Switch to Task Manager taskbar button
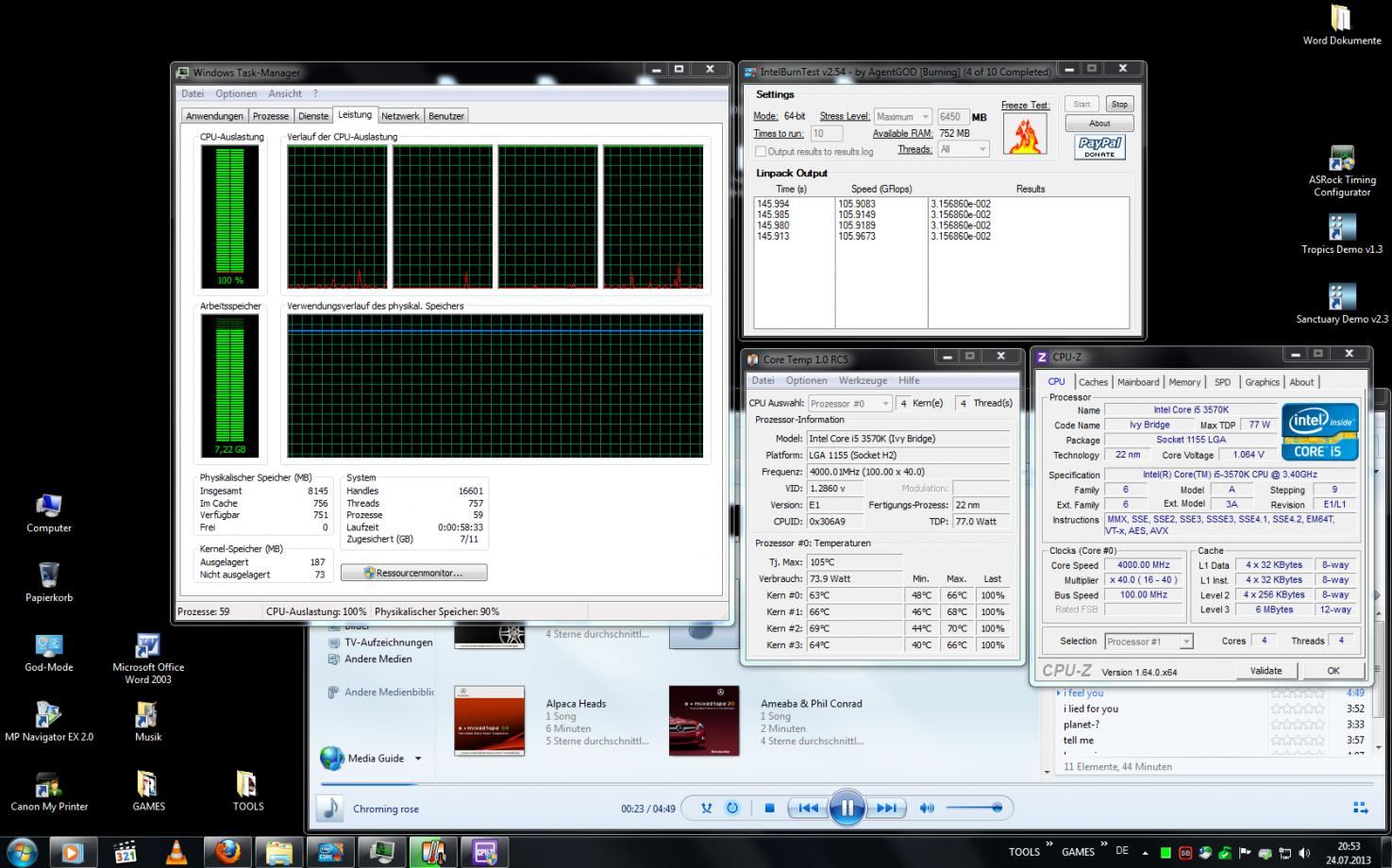This screenshot has height=868, width=1392. coord(381,852)
